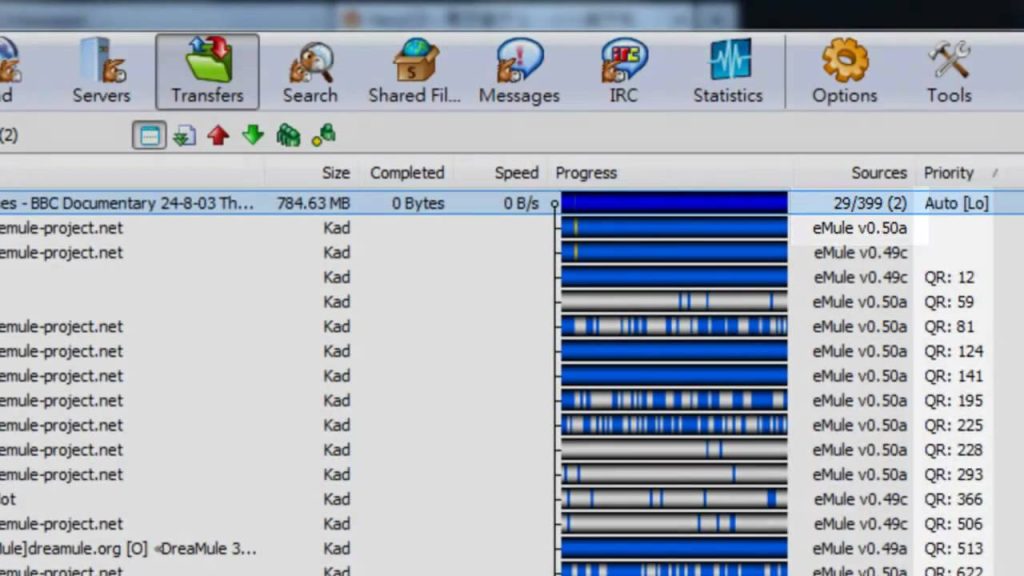Open the Options gear

coord(844,72)
